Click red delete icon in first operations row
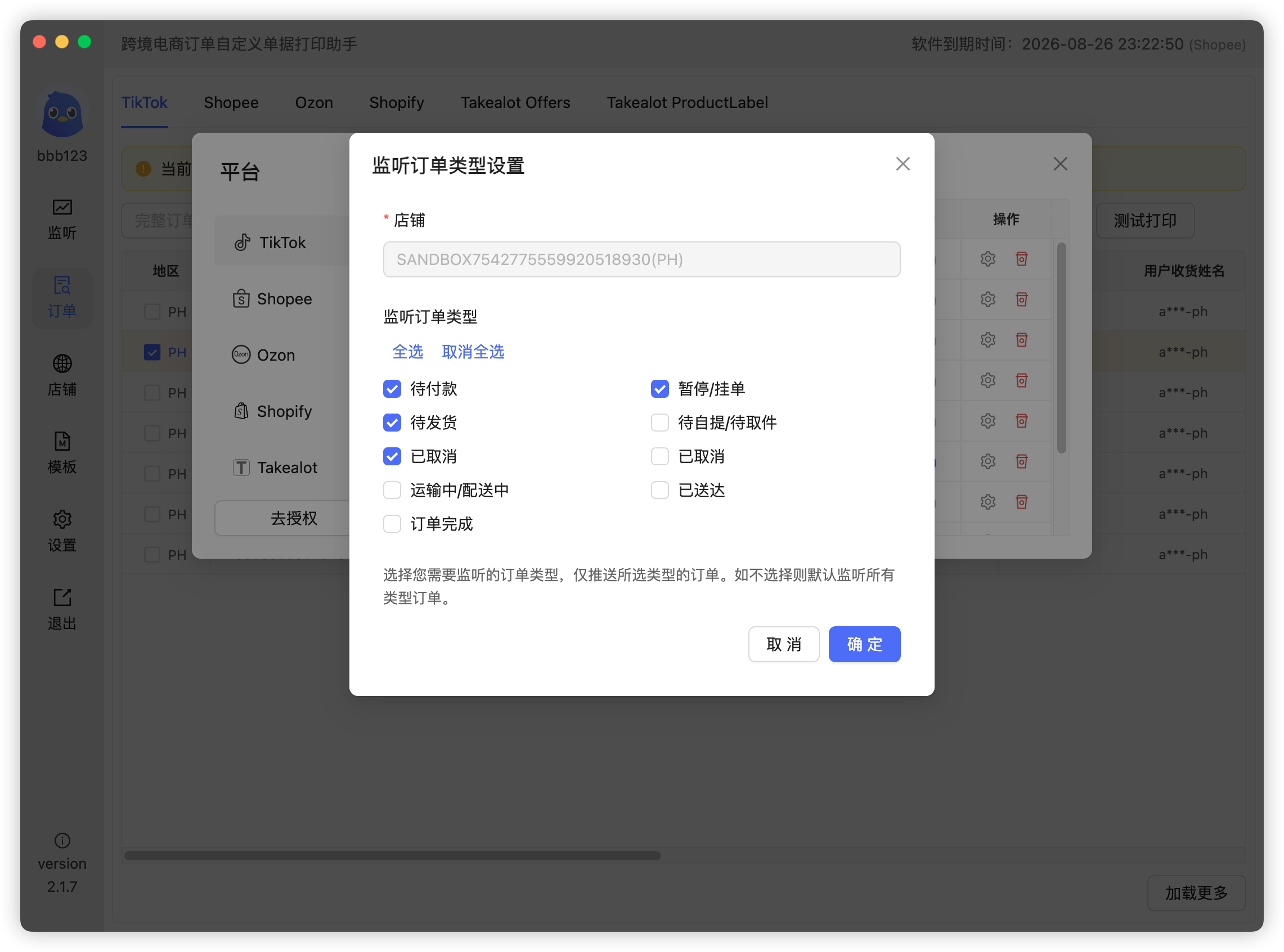 [x=1021, y=259]
